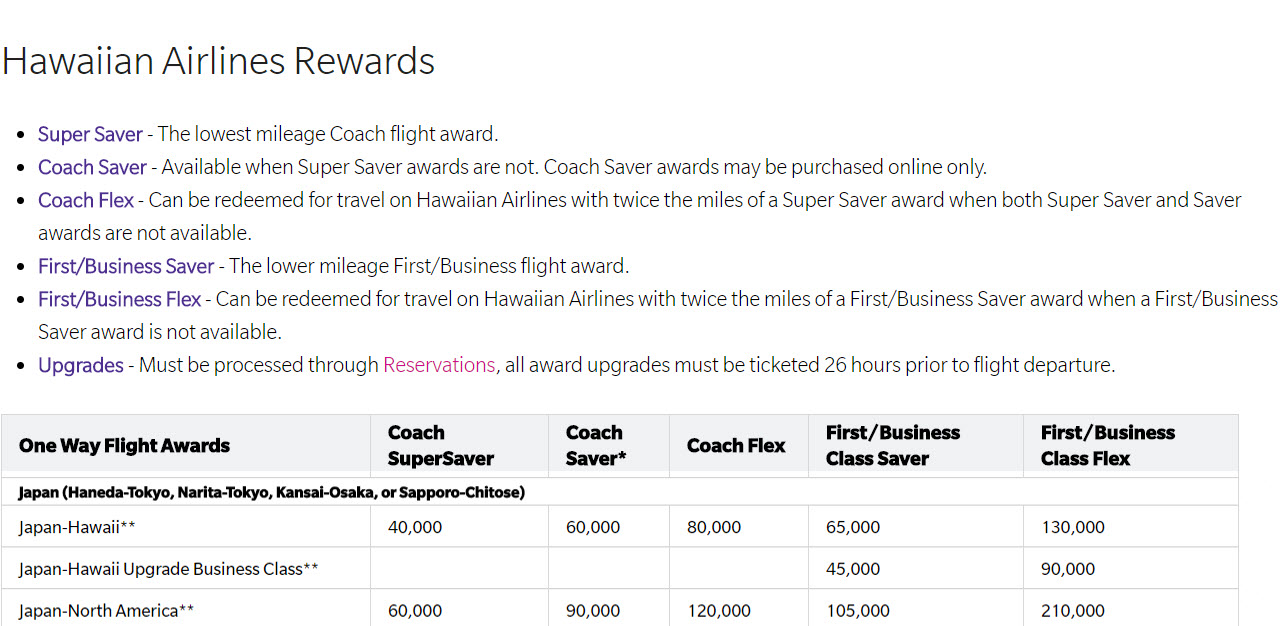Click the Hawaiian Airlines Rewards heading
The height and width of the screenshot is (626, 1288).
[x=218, y=61]
